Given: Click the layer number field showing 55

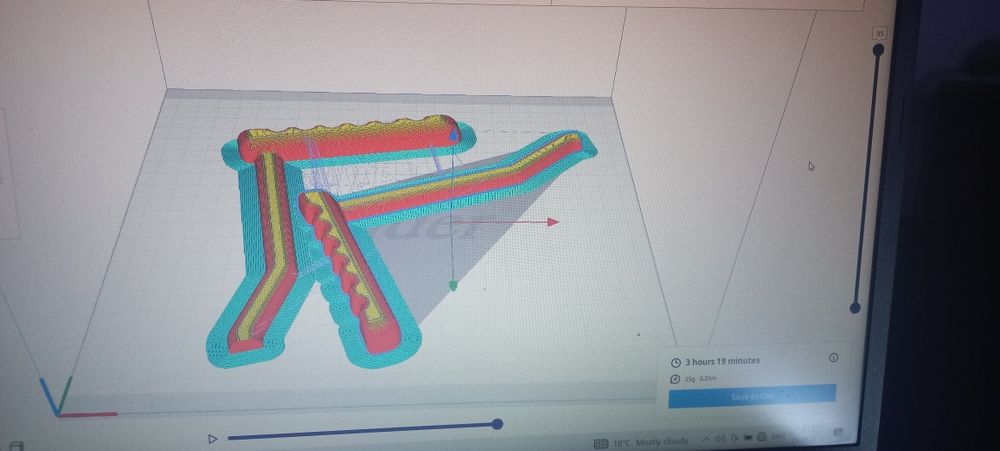Looking at the screenshot, I should coord(880,33).
